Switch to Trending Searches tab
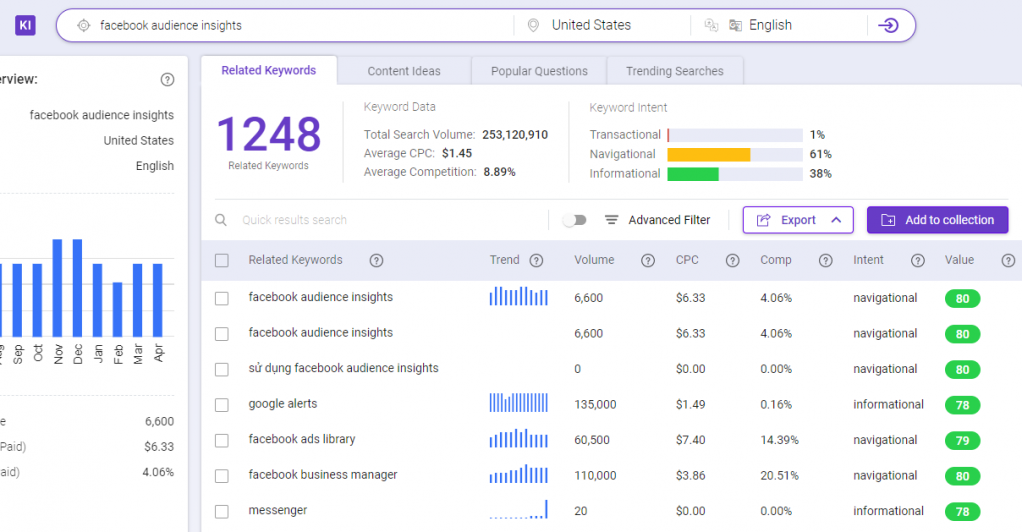This screenshot has height=532, width=1022. tap(675, 71)
